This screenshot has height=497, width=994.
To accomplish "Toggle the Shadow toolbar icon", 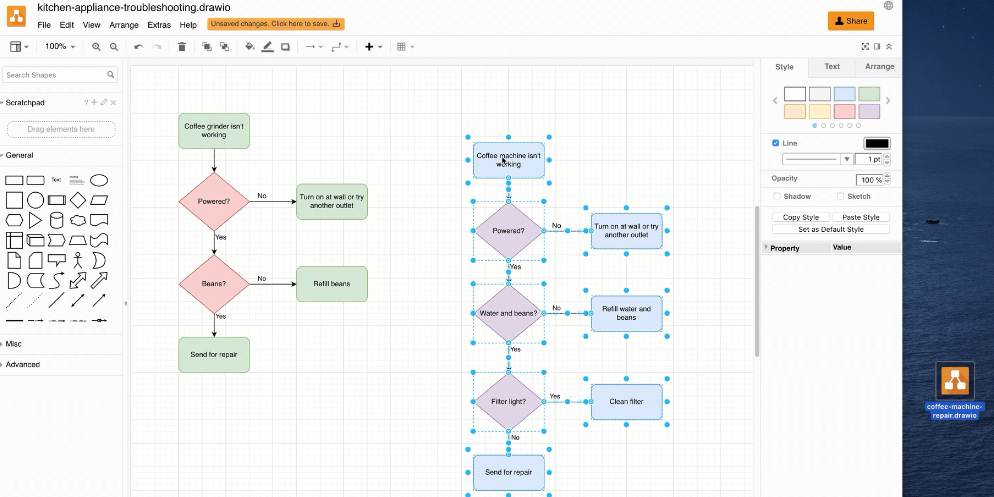I will [x=285, y=46].
